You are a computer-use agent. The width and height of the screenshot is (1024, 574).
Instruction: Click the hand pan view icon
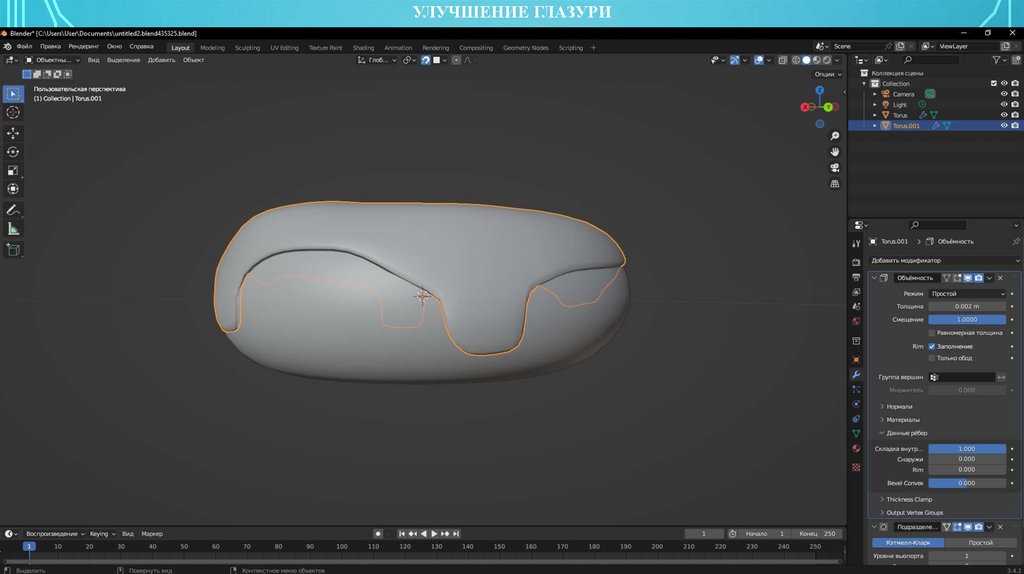pyautogui.click(x=835, y=152)
